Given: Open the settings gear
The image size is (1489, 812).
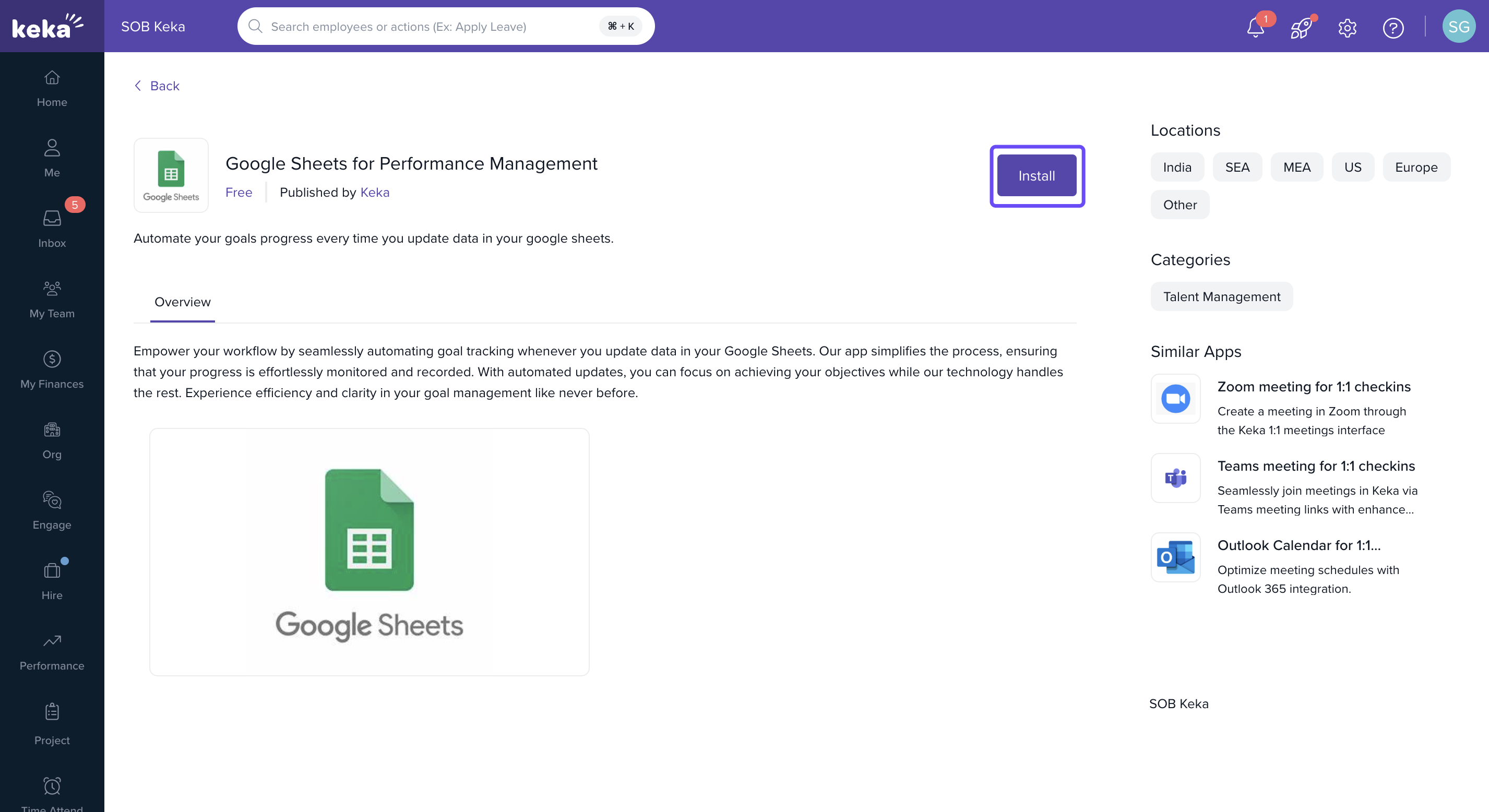Looking at the screenshot, I should (x=1347, y=27).
